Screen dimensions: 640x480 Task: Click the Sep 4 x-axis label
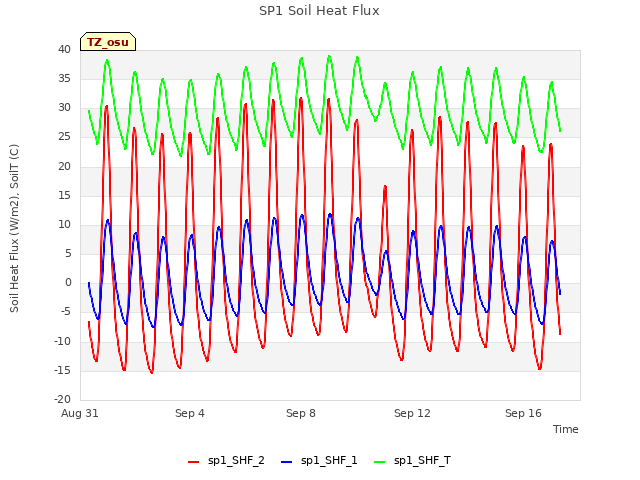[190, 413]
